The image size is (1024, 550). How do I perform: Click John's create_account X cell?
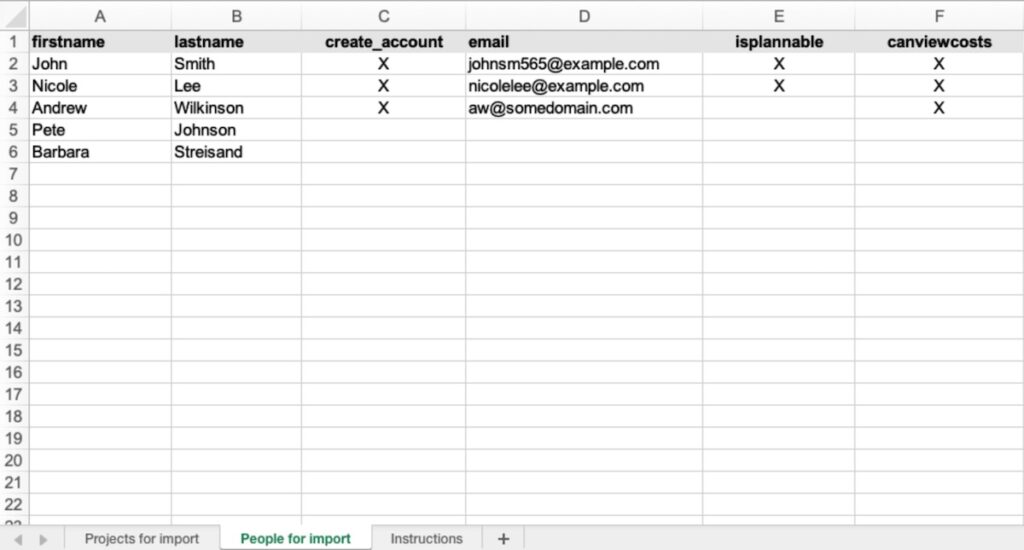point(383,64)
